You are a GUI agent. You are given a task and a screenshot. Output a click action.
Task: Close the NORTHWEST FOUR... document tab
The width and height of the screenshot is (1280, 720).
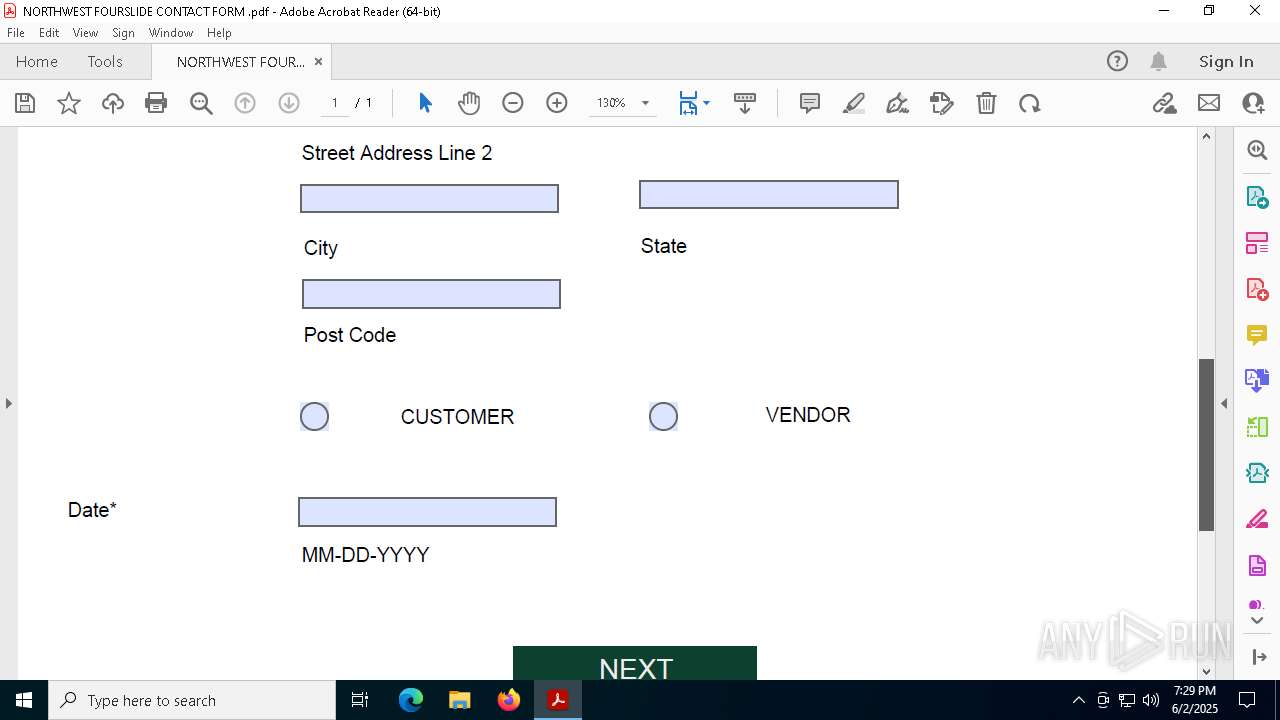(x=318, y=61)
